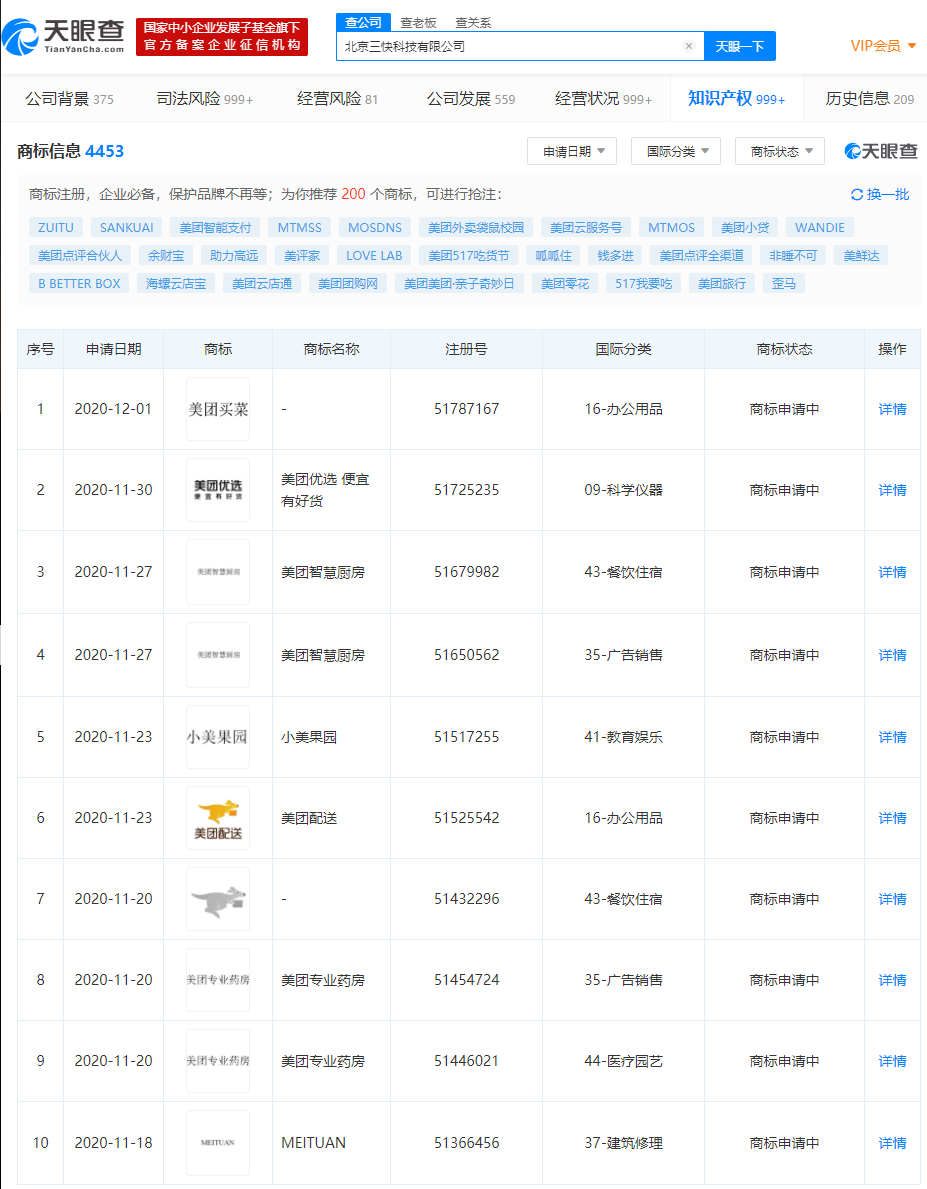This screenshot has width=927, height=1189.
Task: Open 详情 for registration 51787167
Action: click(x=892, y=409)
